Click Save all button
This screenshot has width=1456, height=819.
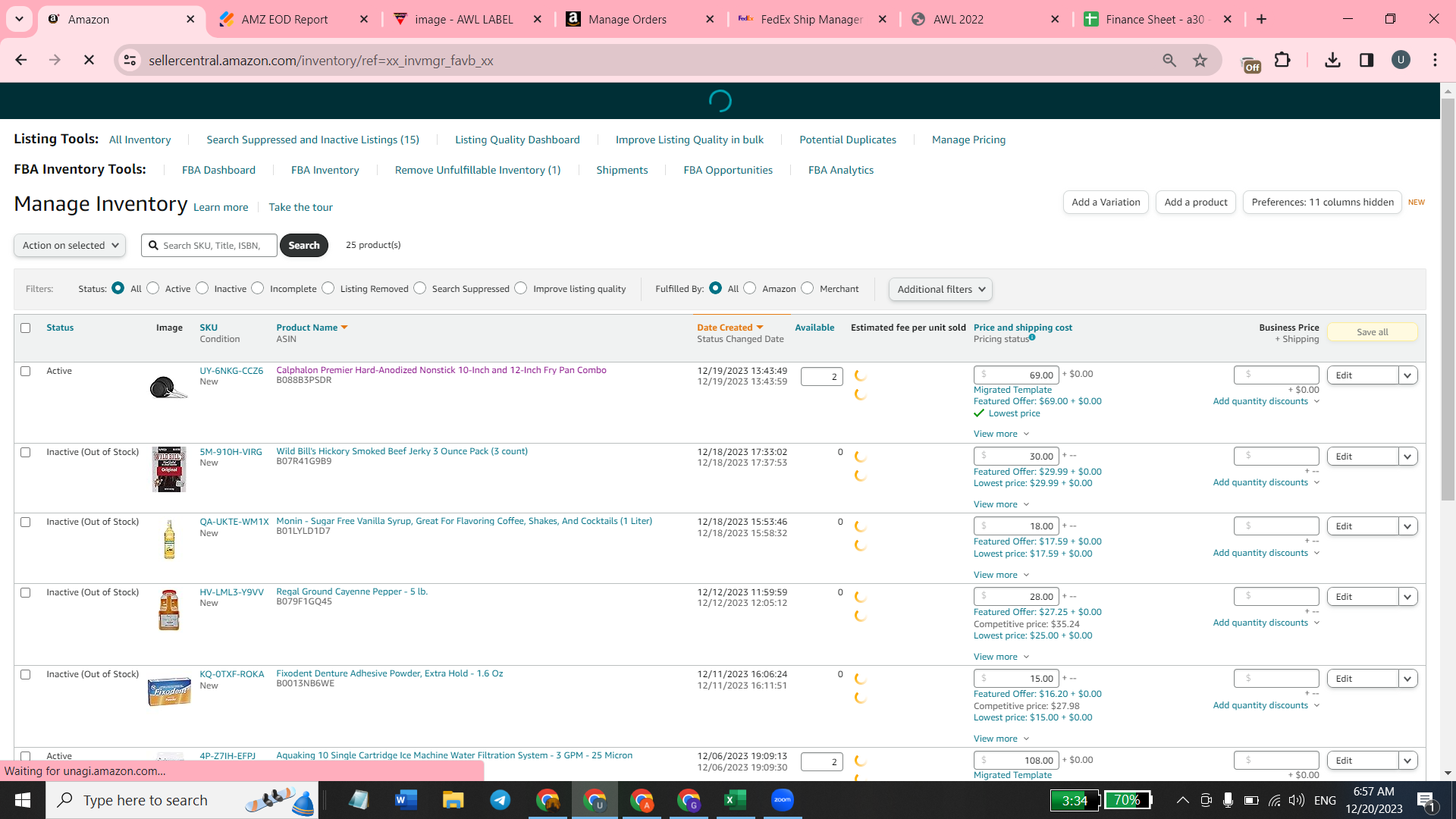pyautogui.click(x=1373, y=332)
